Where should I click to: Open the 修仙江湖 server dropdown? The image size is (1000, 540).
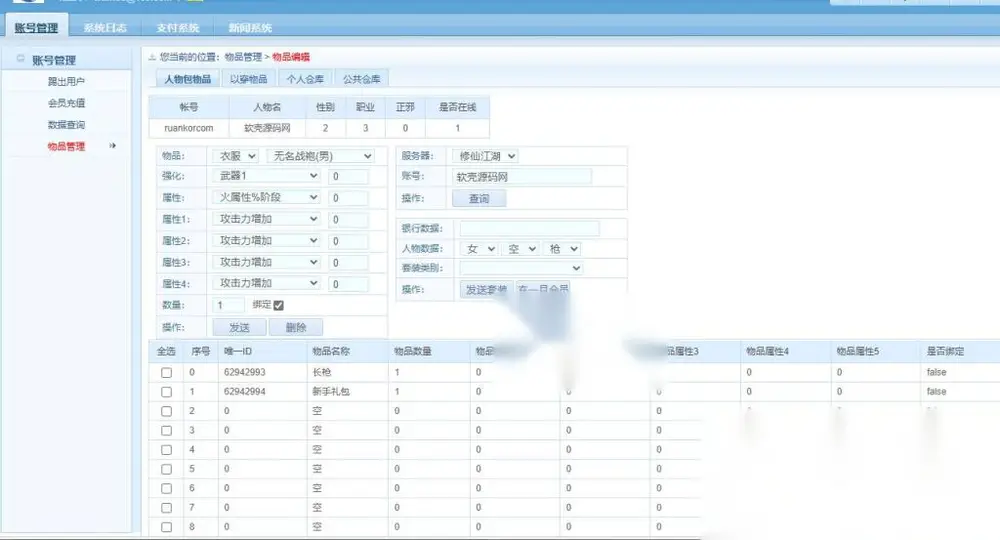click(485, 156)
